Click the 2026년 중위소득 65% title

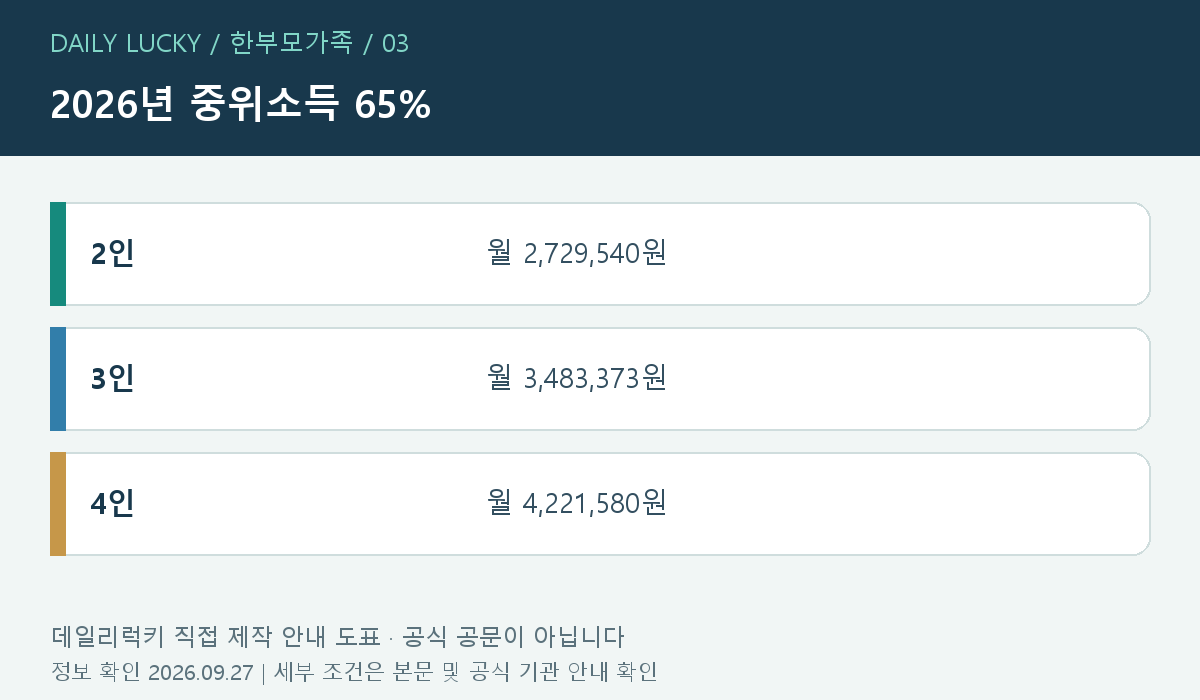point(240,104)
